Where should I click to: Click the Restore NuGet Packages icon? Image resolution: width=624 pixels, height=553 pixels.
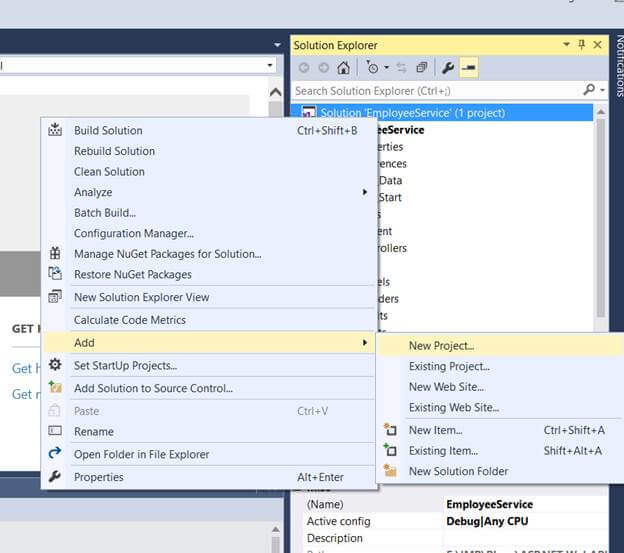coord(55,274)
